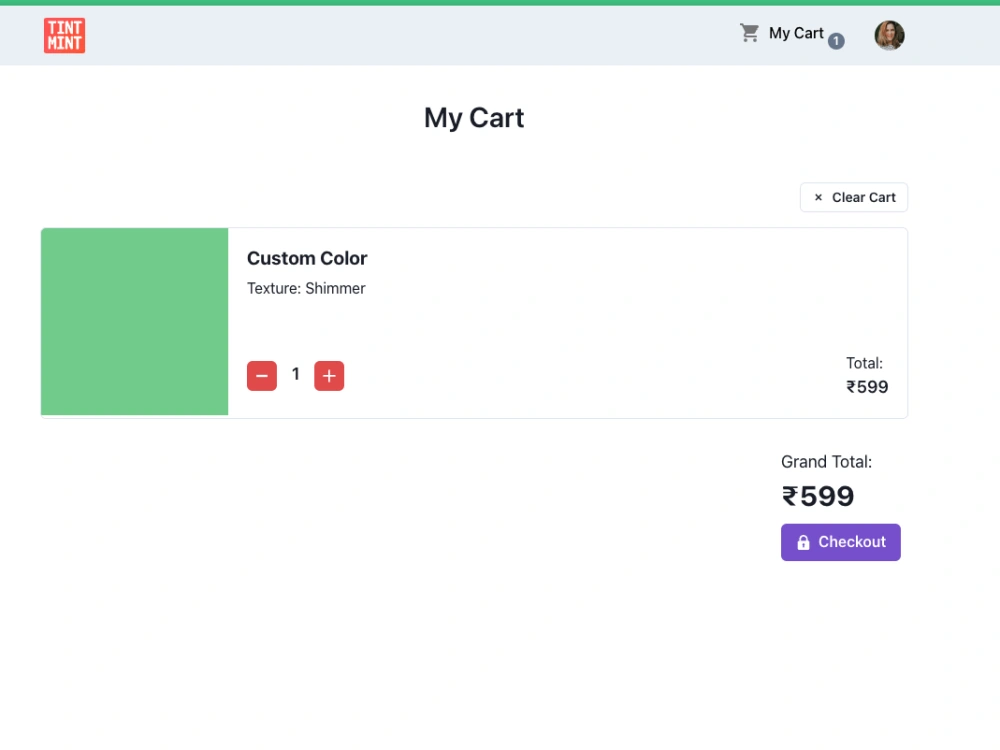Image resolution: width=1000 pixels, height=750 pixels.
Task: Increase quantity with the plus button
Action: [329, 376]
